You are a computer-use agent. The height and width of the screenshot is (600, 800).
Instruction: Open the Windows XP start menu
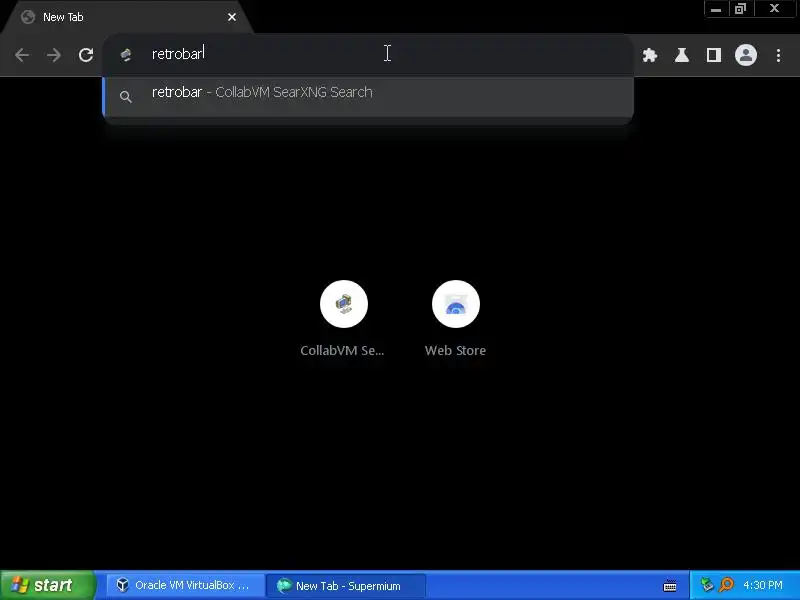(x=47, y=585)
